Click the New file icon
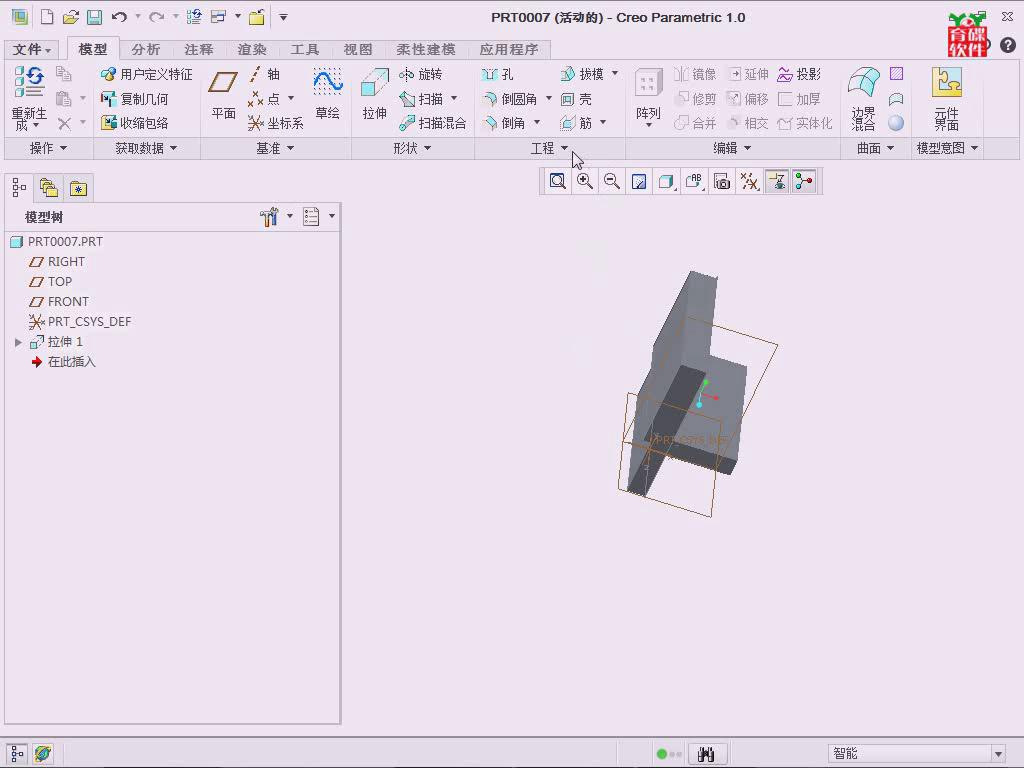 click(47, 17)
